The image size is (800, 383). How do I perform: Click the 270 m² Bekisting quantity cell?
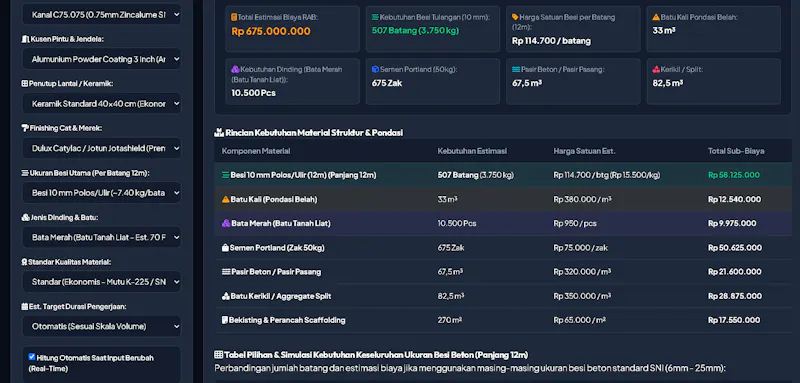pyautogui.click(x=449, y=320)
